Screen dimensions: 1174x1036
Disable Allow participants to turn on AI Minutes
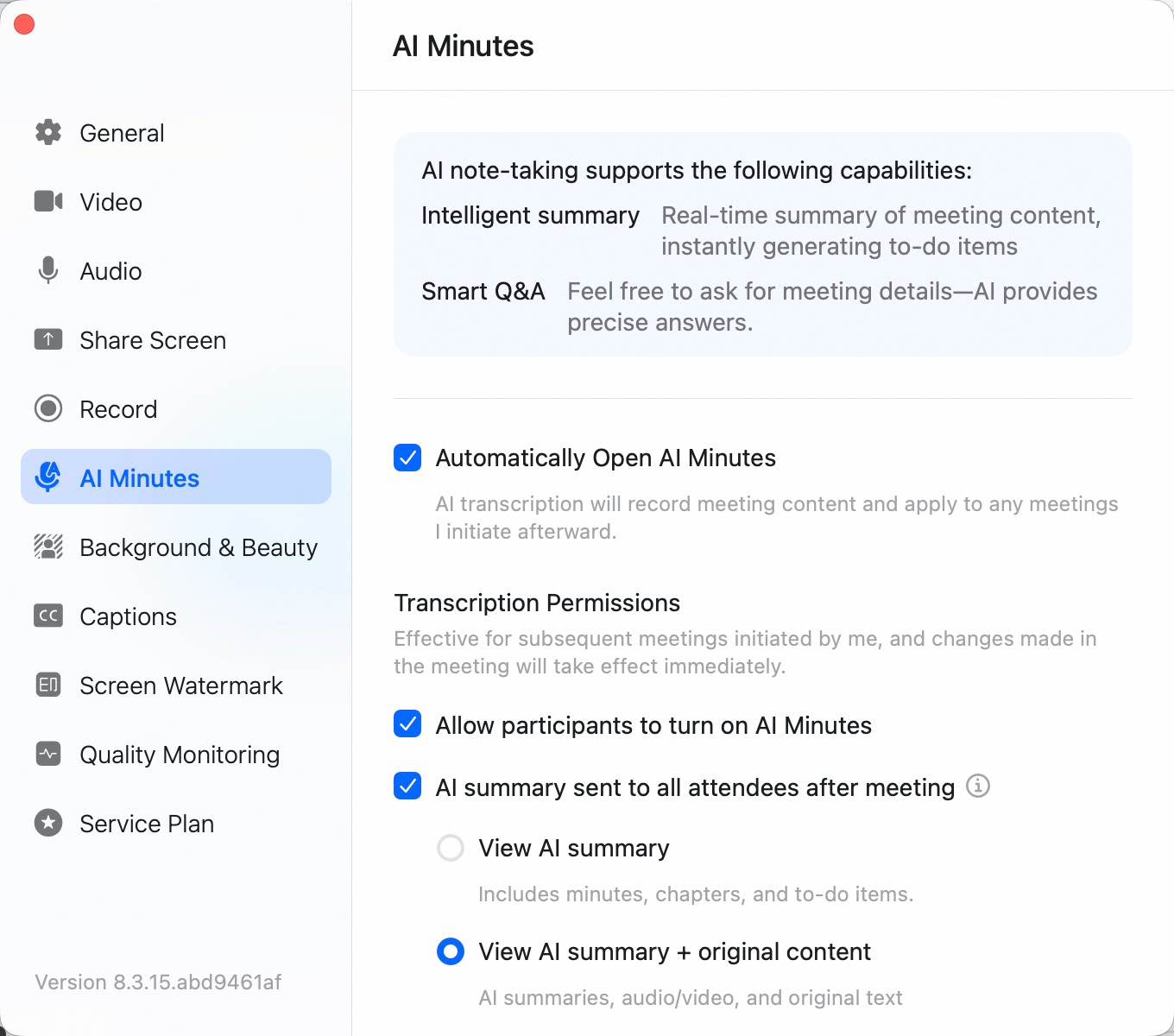click(407, 723)
